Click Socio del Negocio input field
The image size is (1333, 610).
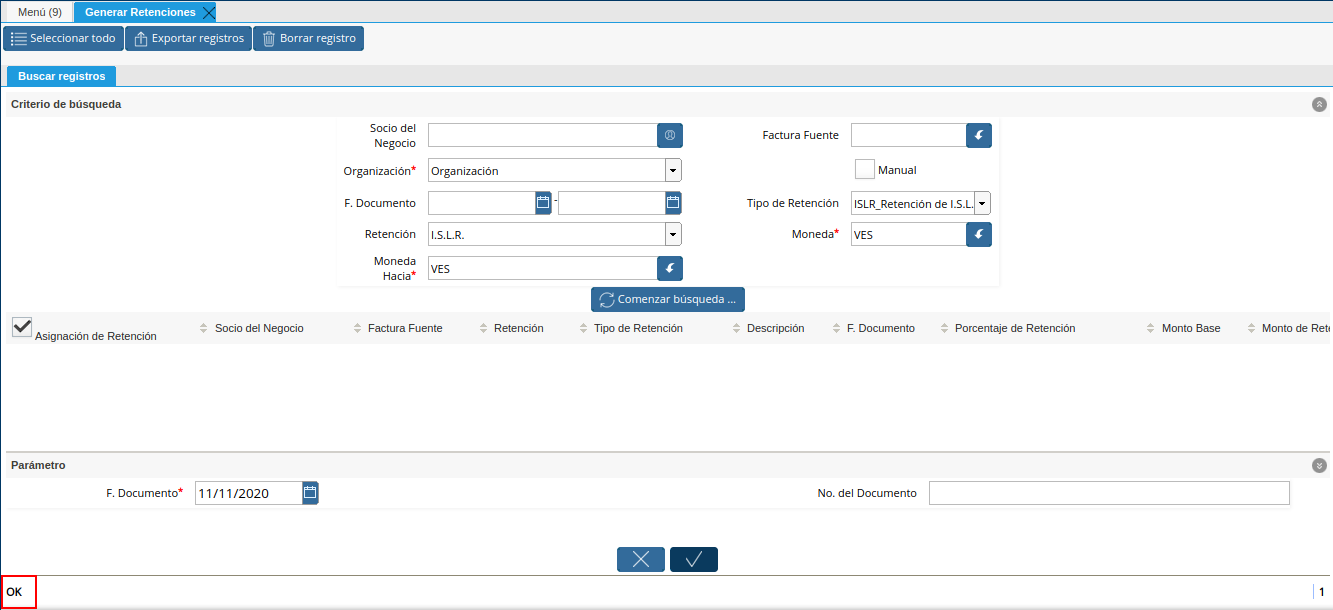click(542, 135)
